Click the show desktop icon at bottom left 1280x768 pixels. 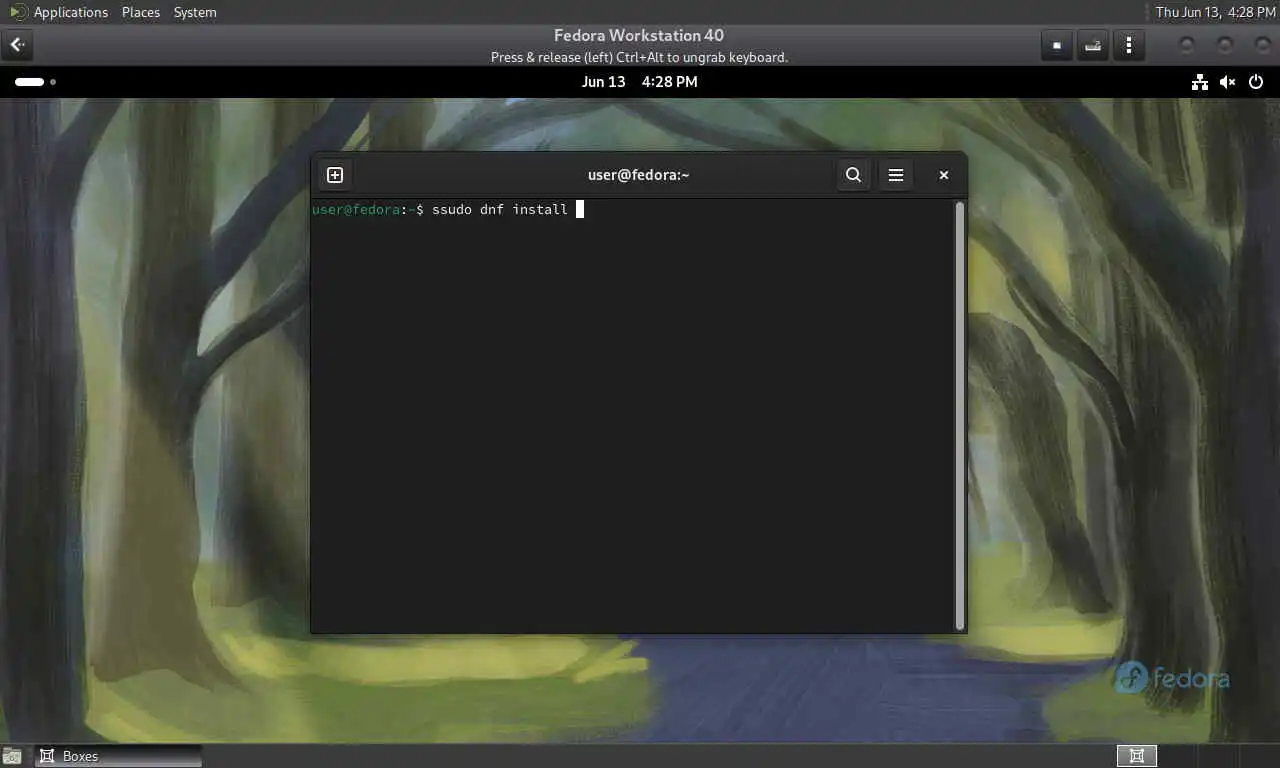click(x=12, y=757)
